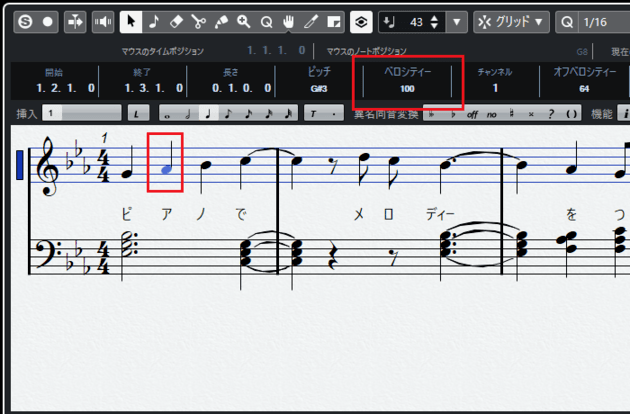Click the no enharmonic shift button

(493, 114)
